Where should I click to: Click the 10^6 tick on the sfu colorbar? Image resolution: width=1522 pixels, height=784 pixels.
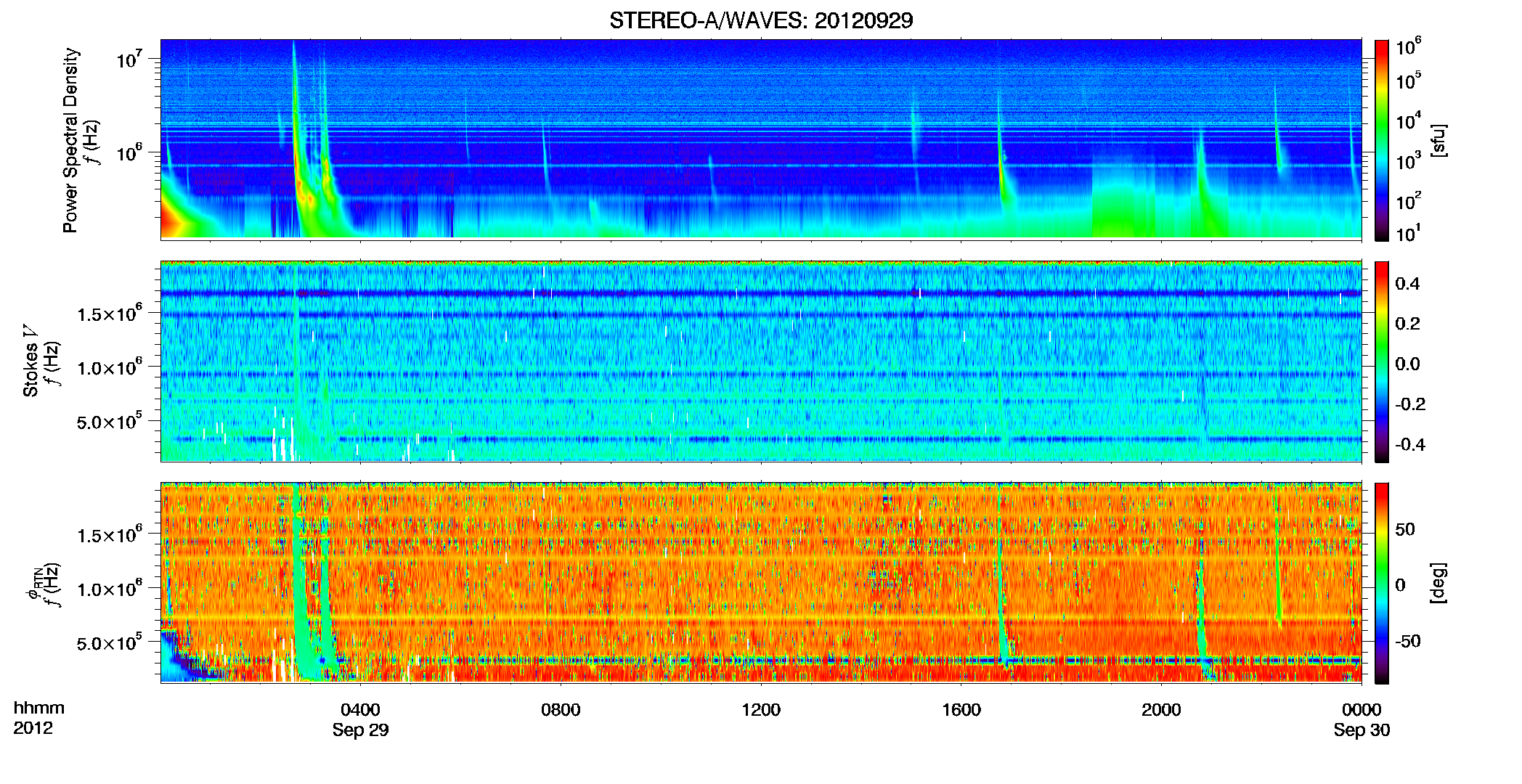(1408, 46)
